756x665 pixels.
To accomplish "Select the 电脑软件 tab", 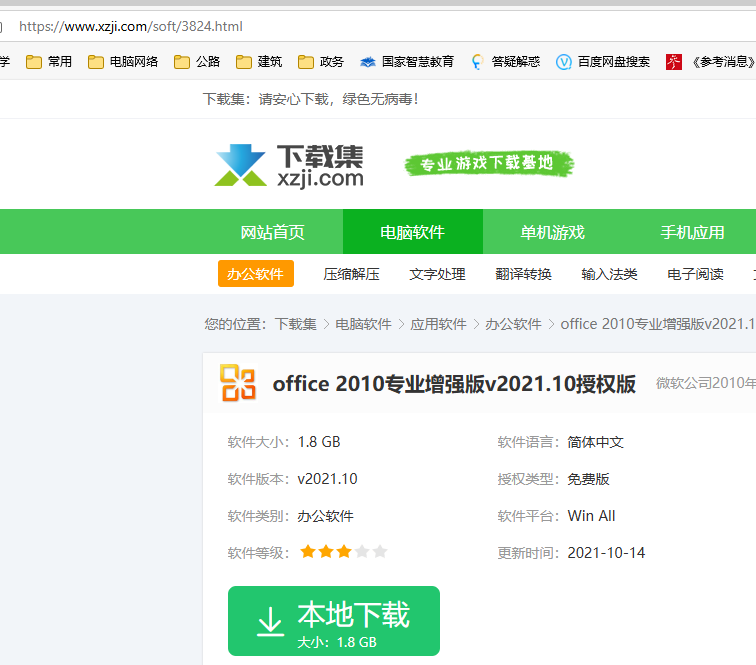I will [413, 232].
